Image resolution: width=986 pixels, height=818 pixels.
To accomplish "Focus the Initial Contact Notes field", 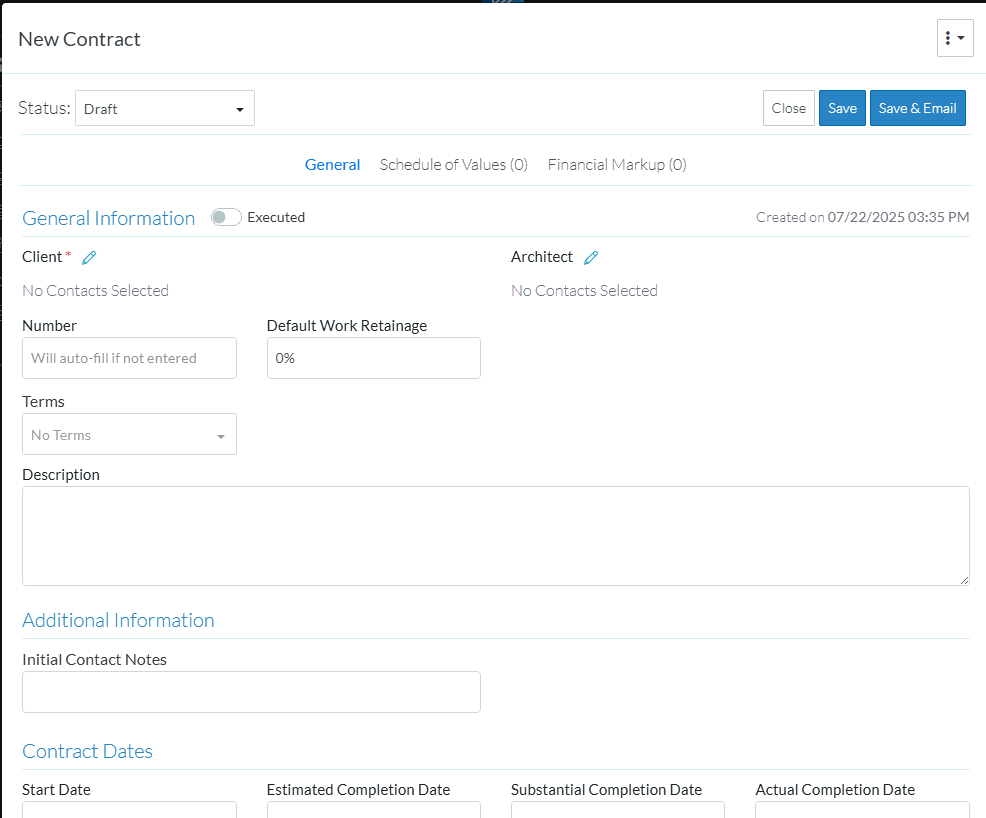I will [x=251, y=692].
